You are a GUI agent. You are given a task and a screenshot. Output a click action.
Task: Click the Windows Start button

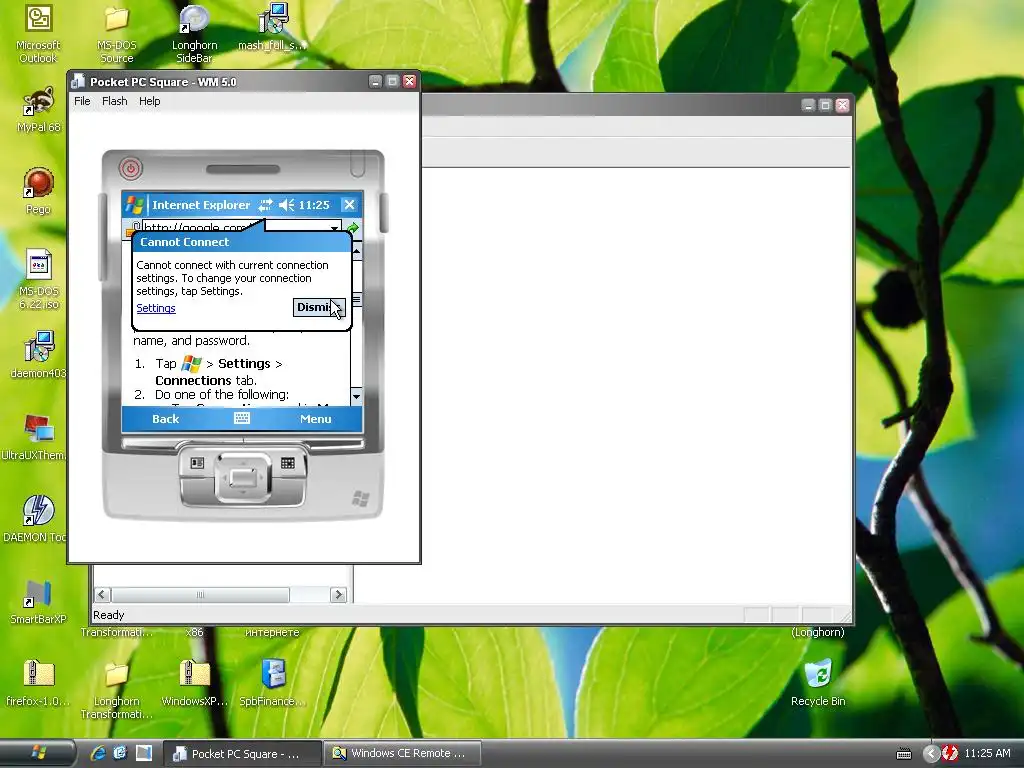point(38,753)
